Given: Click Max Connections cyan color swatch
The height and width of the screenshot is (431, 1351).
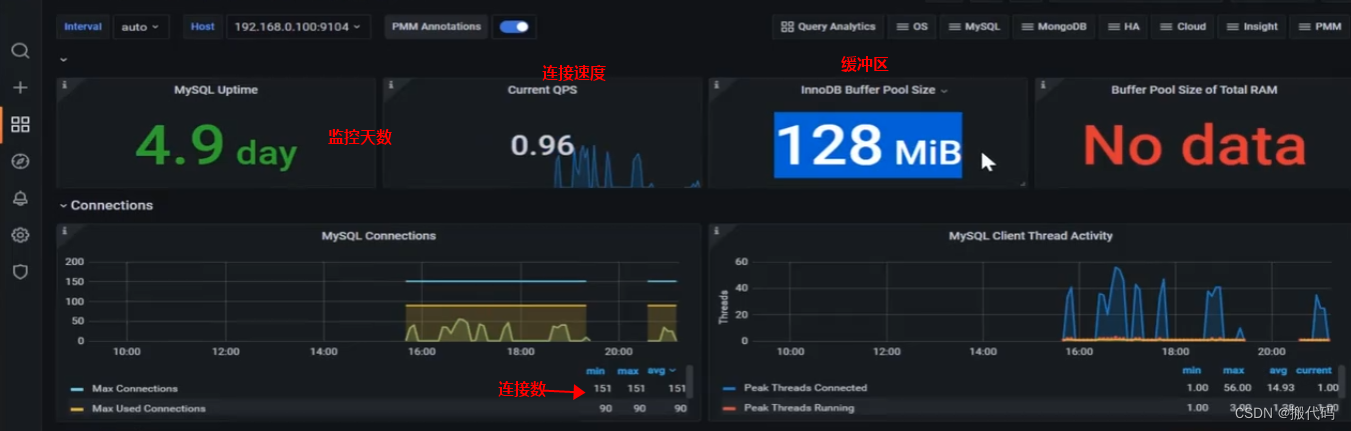Looking at the screenshot, I should [x=77, y=389].
